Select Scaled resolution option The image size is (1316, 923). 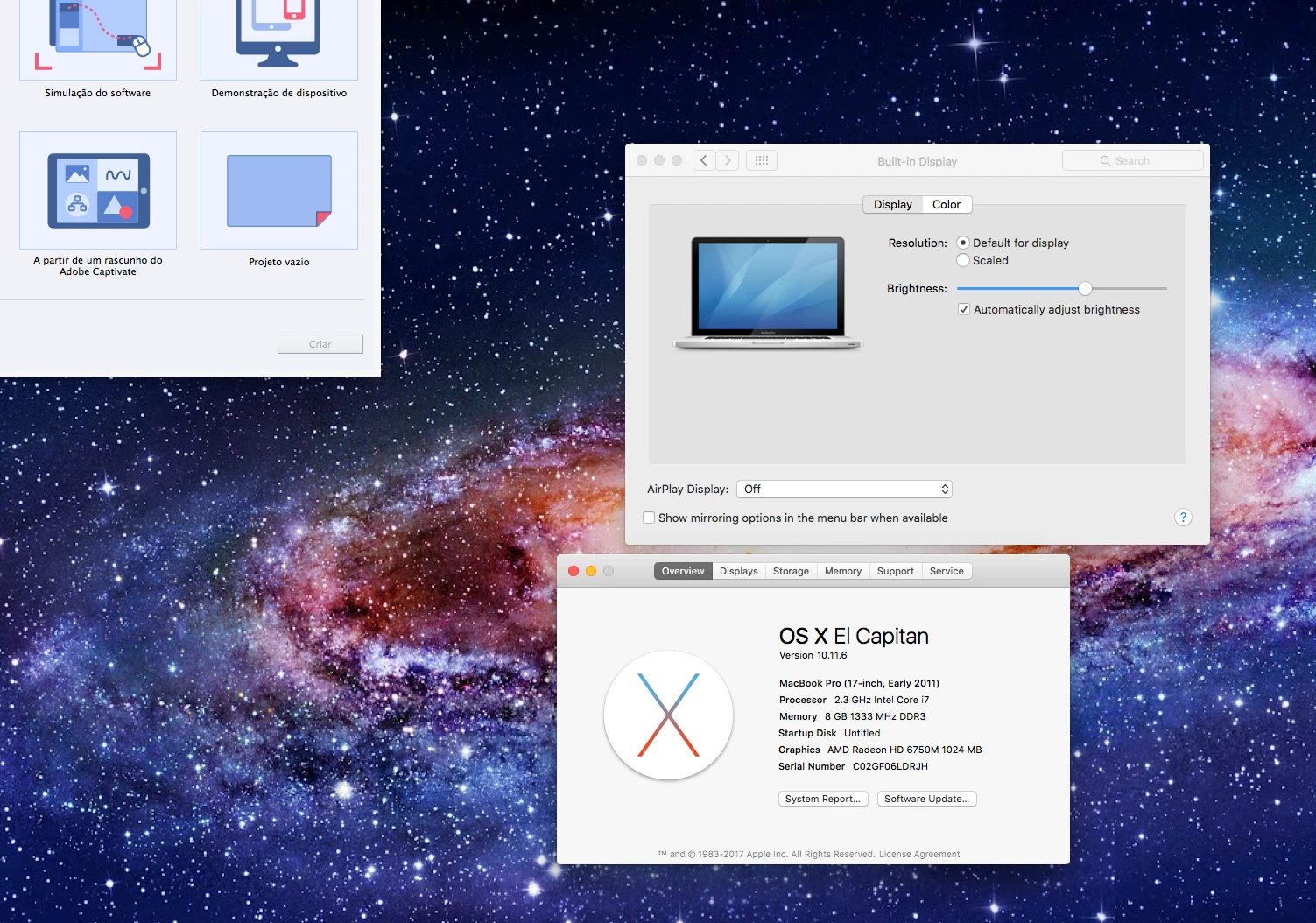coord(963,260)
